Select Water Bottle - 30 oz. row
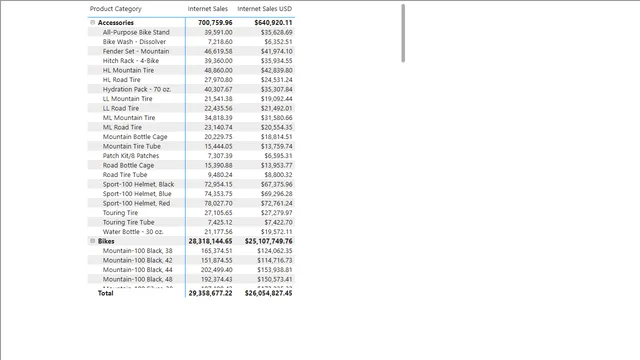 [x=191, y=231]
